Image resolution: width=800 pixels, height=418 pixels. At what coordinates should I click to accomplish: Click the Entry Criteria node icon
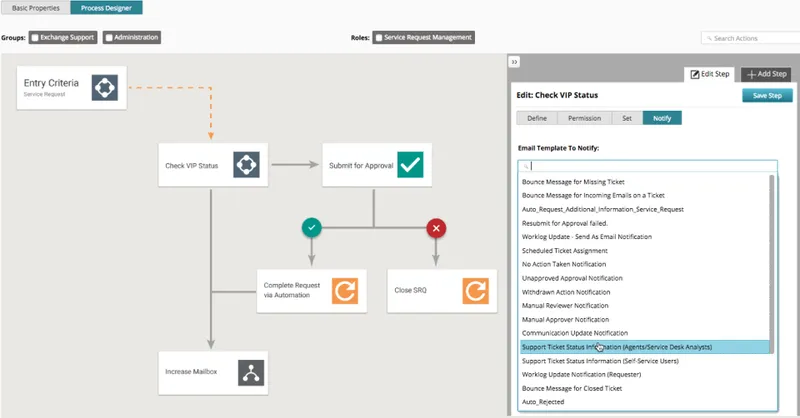coord(105,87)
